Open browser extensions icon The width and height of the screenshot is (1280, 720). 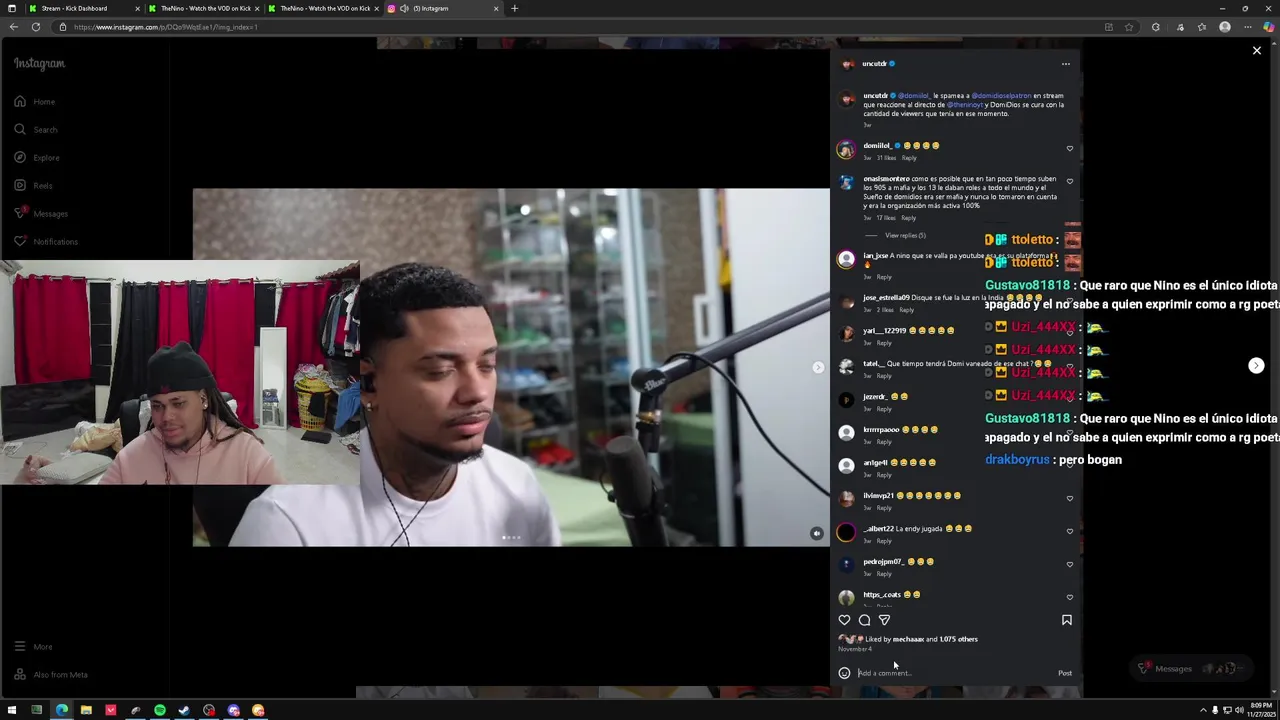[x=1156, y=27]
